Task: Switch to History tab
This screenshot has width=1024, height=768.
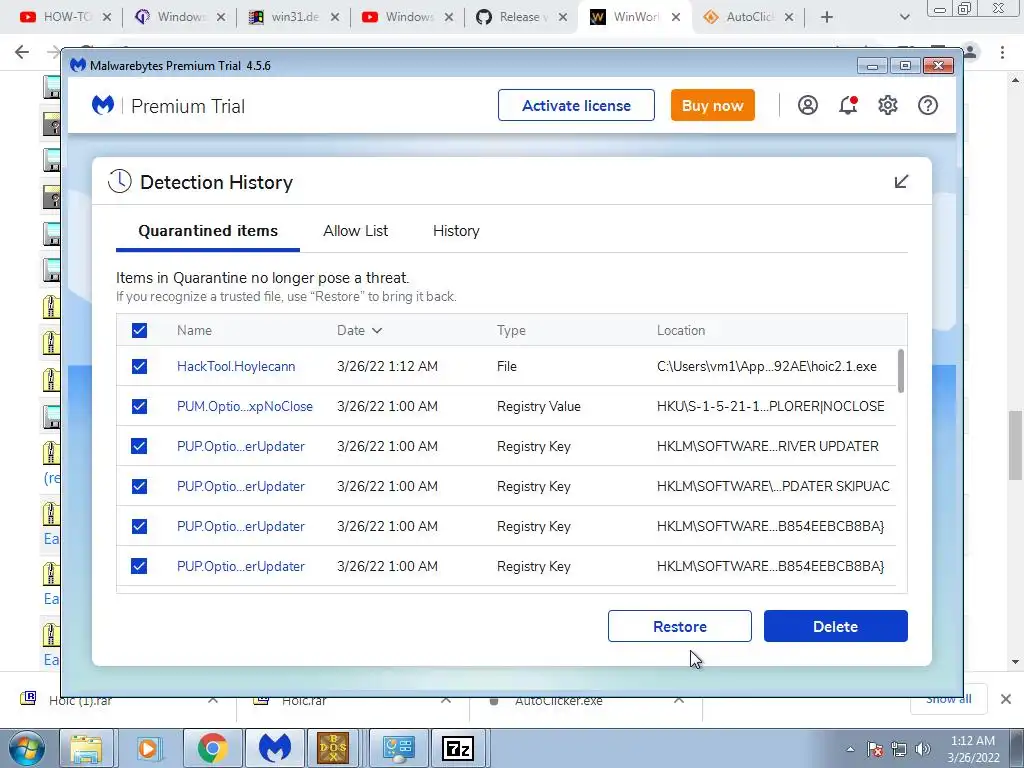Action: pyautogui.click(x=456, y=231)
